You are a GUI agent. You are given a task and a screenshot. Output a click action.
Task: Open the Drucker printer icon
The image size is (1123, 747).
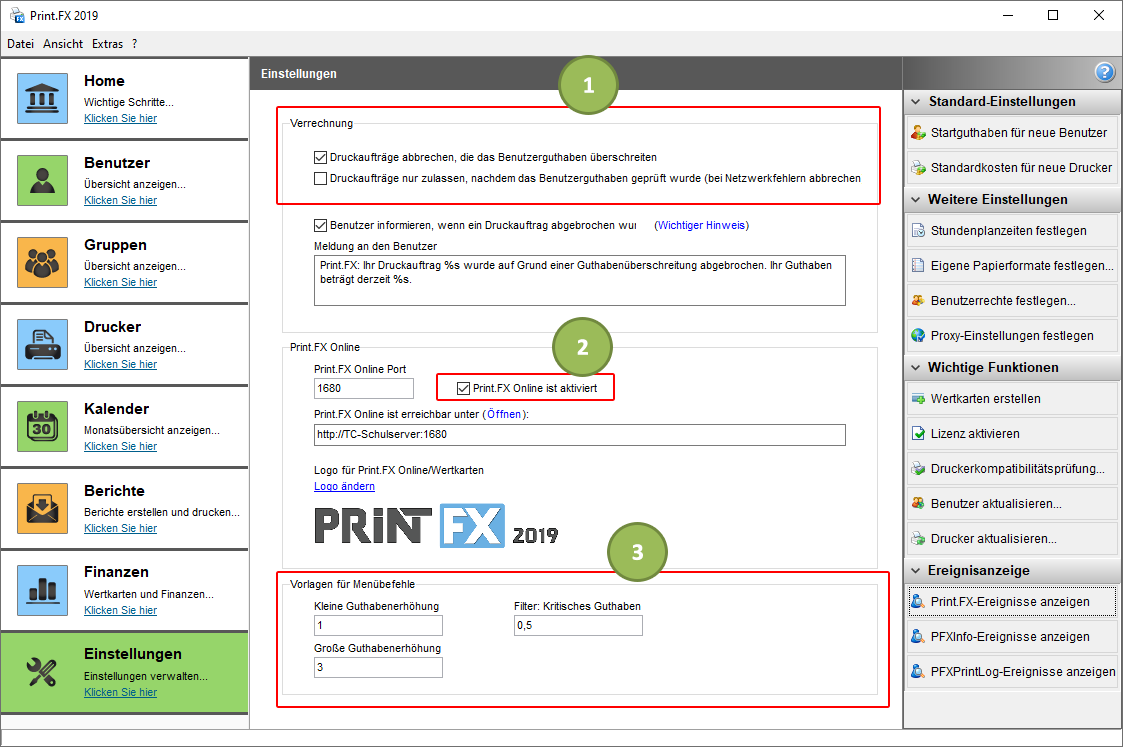coord(42,344)
